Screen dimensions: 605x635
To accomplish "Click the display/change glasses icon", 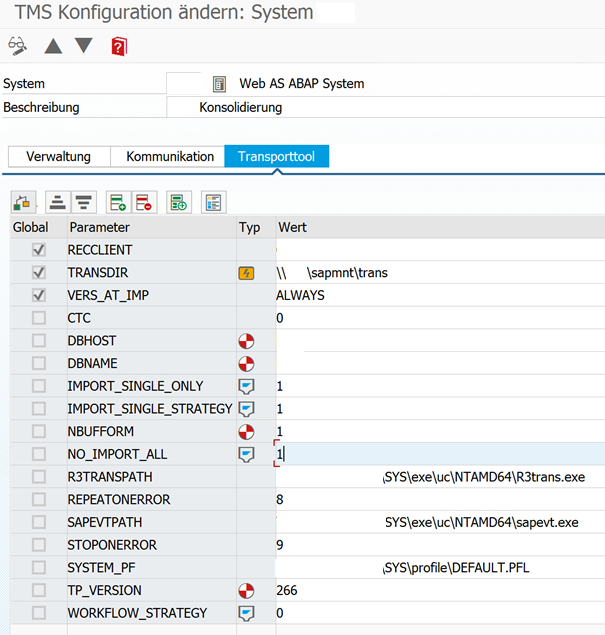I will point(17,46).
